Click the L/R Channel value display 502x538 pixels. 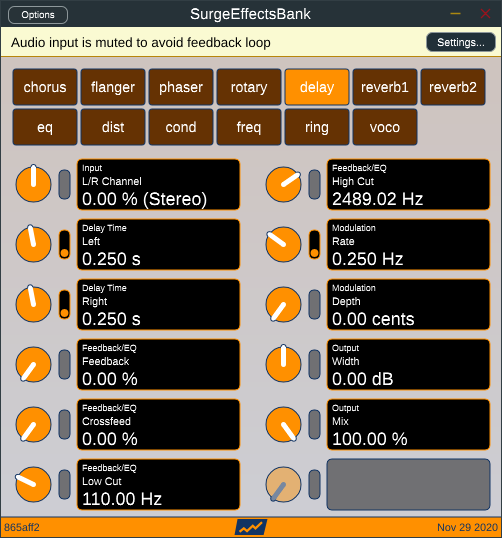point(158,184)
